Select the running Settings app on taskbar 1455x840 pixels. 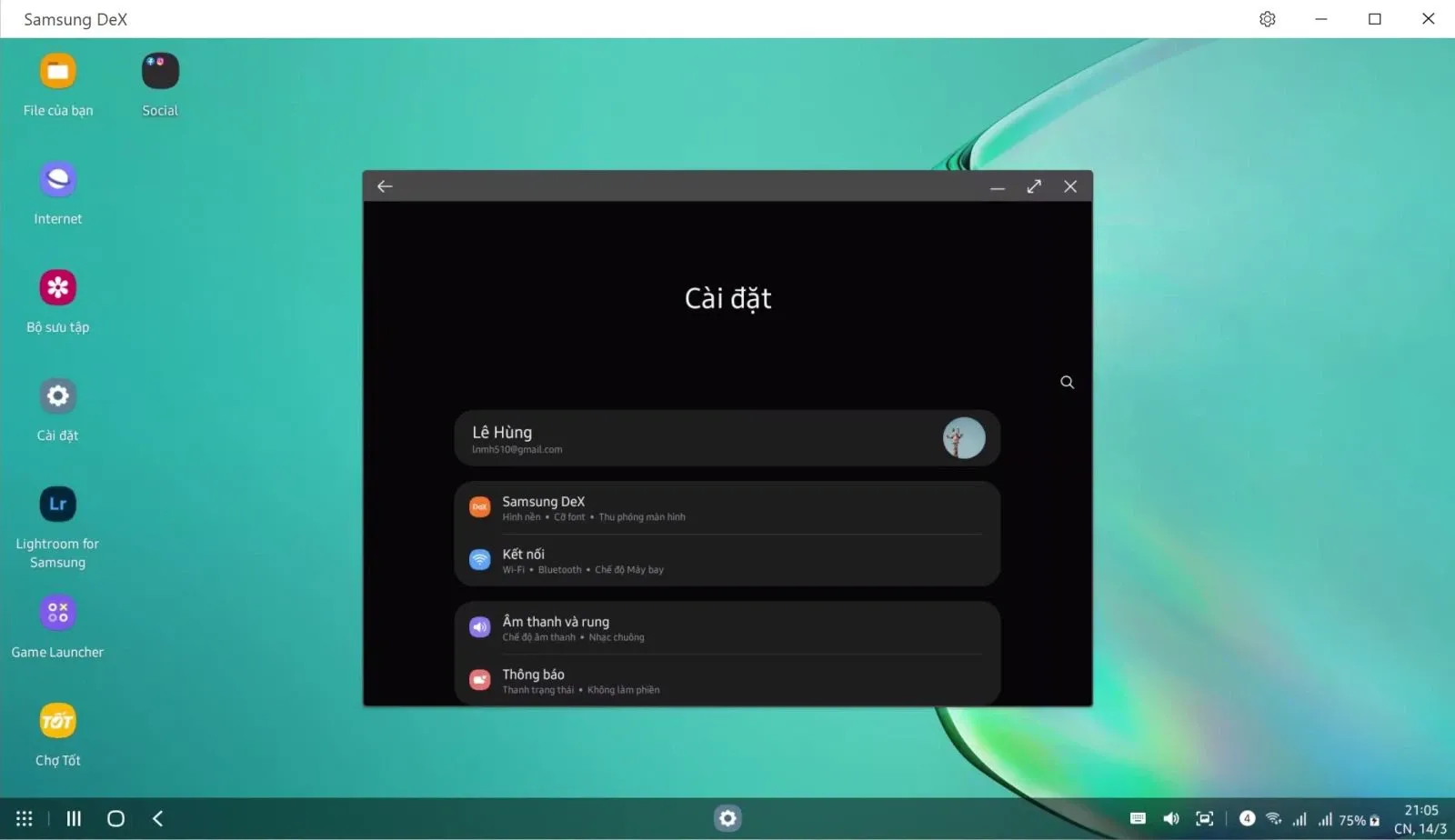click(x=727, y=818)
